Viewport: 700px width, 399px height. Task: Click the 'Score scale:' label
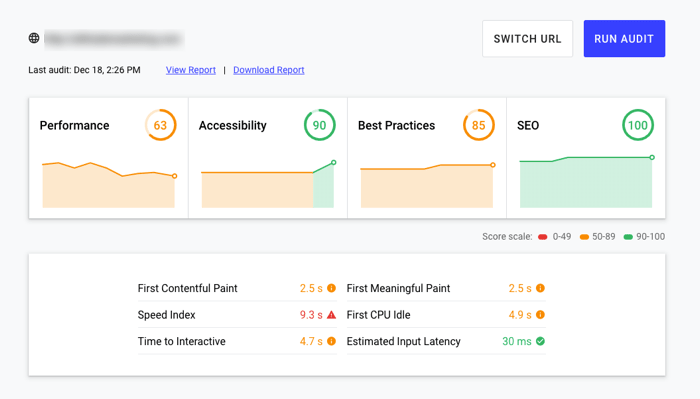(x=507, y=237)
